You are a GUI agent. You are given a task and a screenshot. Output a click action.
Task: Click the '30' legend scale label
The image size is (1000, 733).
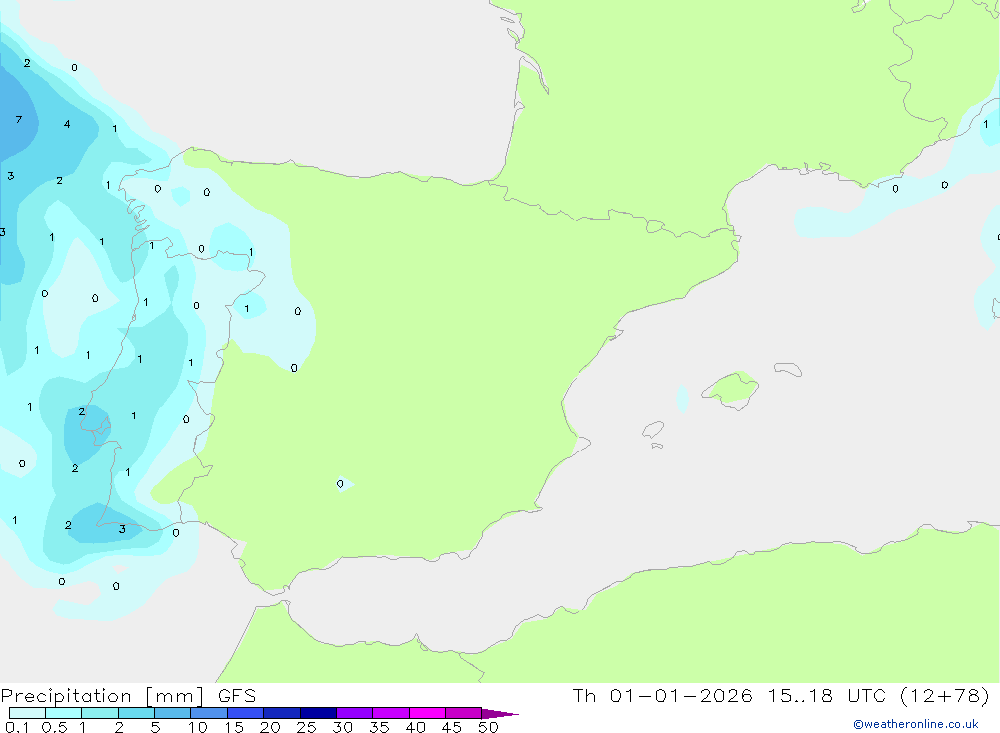click(x=343, y=727)
